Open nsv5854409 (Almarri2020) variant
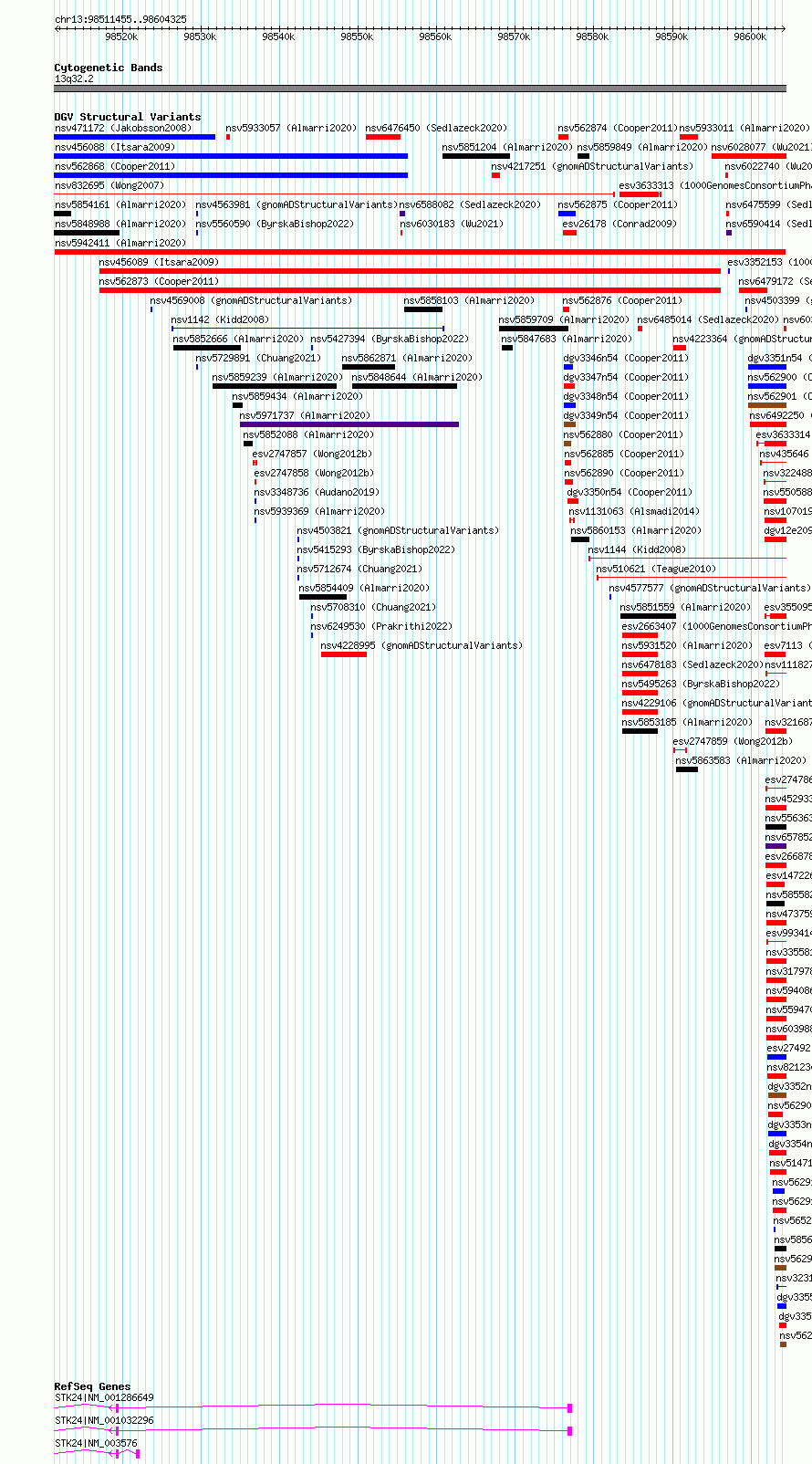 click(365, 588)
